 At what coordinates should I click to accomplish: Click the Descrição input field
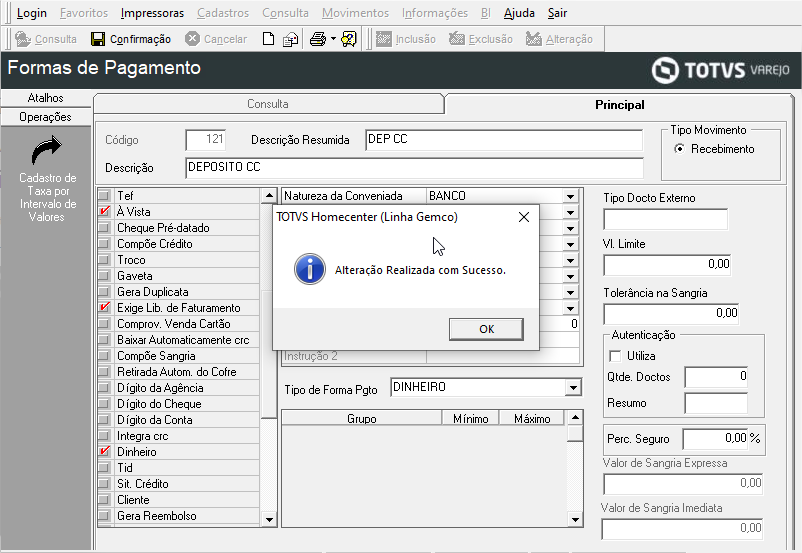[x=414, y=168]
